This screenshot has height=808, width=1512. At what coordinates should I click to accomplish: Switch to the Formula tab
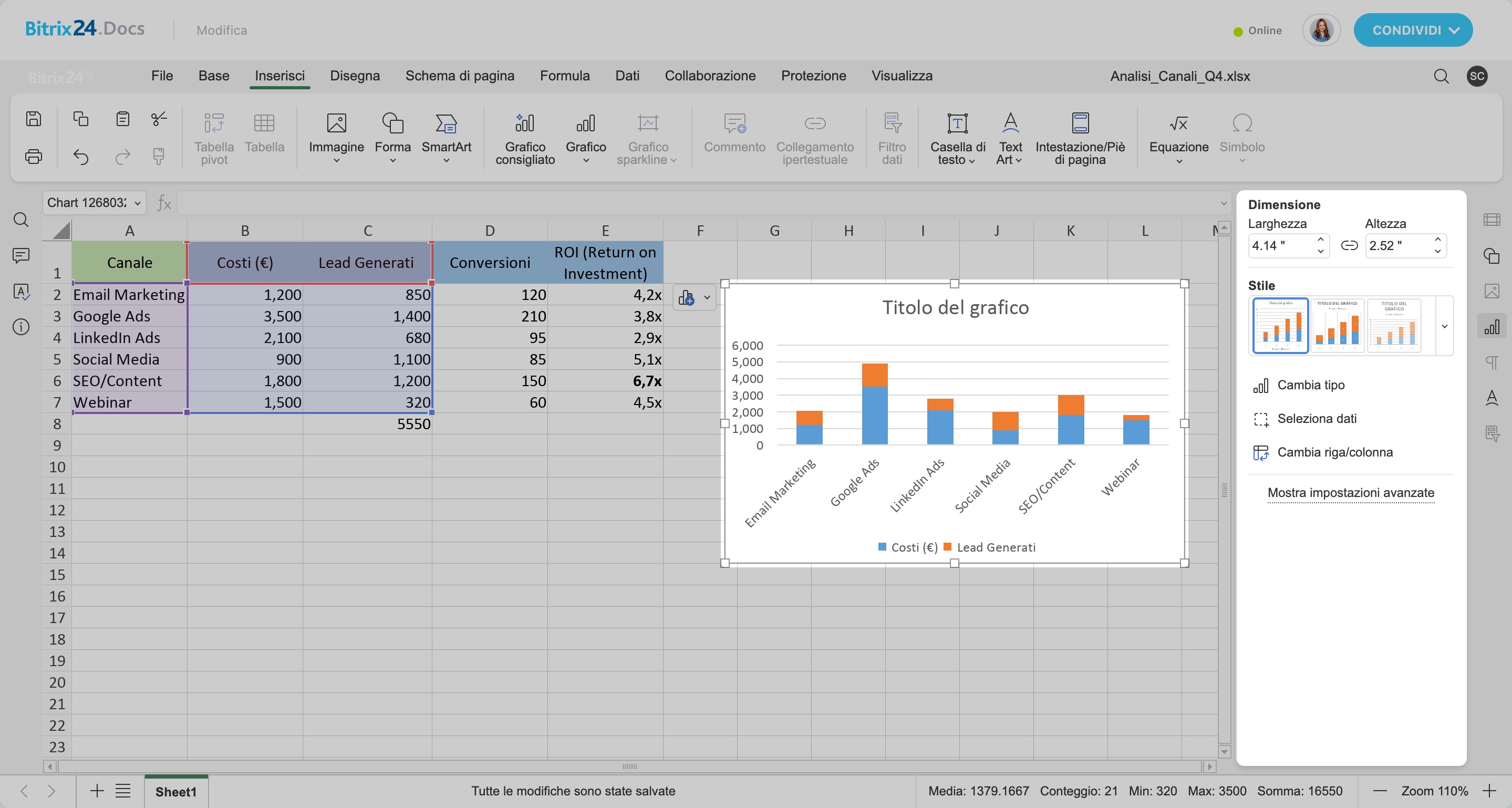pos(564,76)
